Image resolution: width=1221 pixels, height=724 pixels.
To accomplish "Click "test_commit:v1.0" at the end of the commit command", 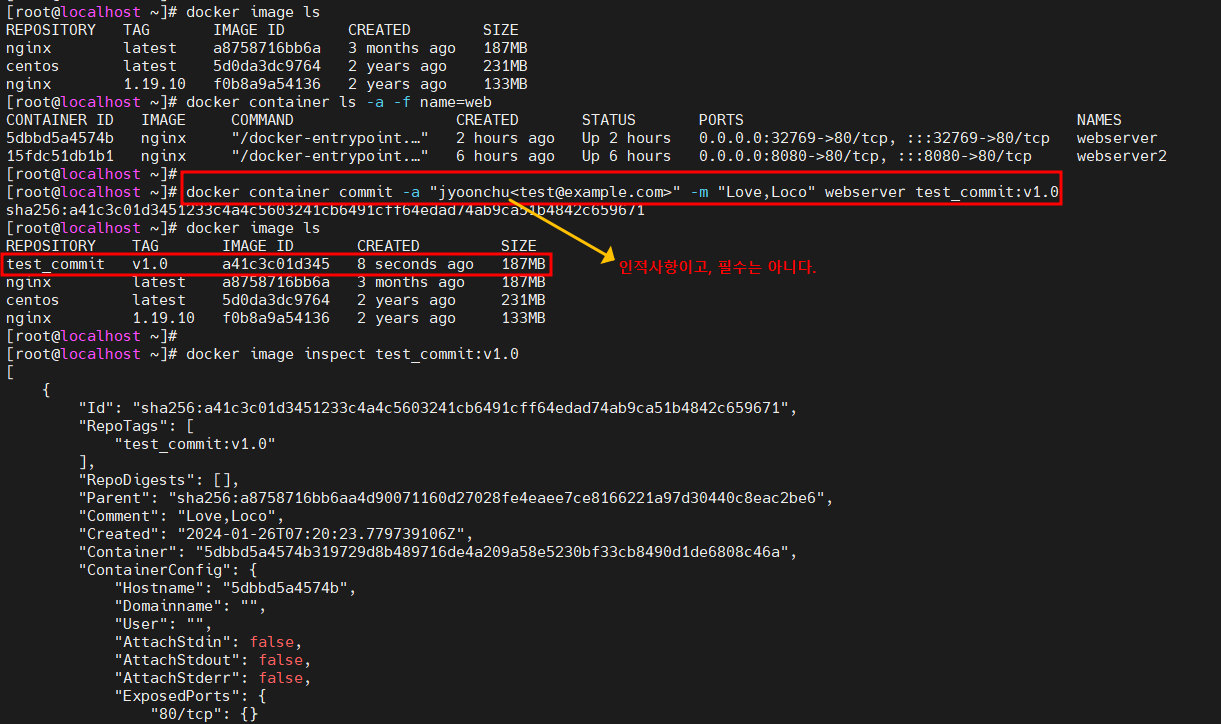I will coord(987,192).
